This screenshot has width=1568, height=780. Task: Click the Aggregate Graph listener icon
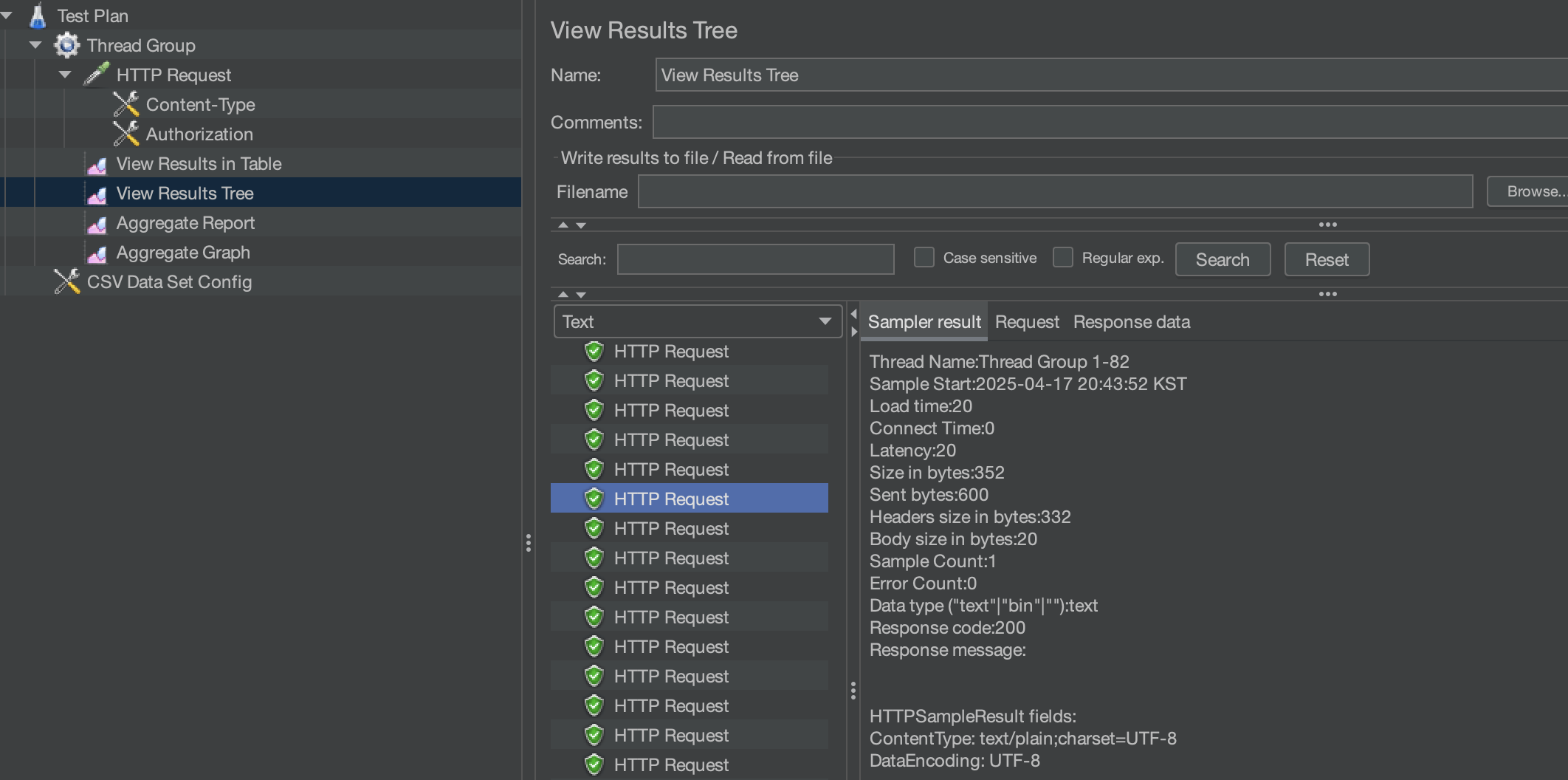97,253
